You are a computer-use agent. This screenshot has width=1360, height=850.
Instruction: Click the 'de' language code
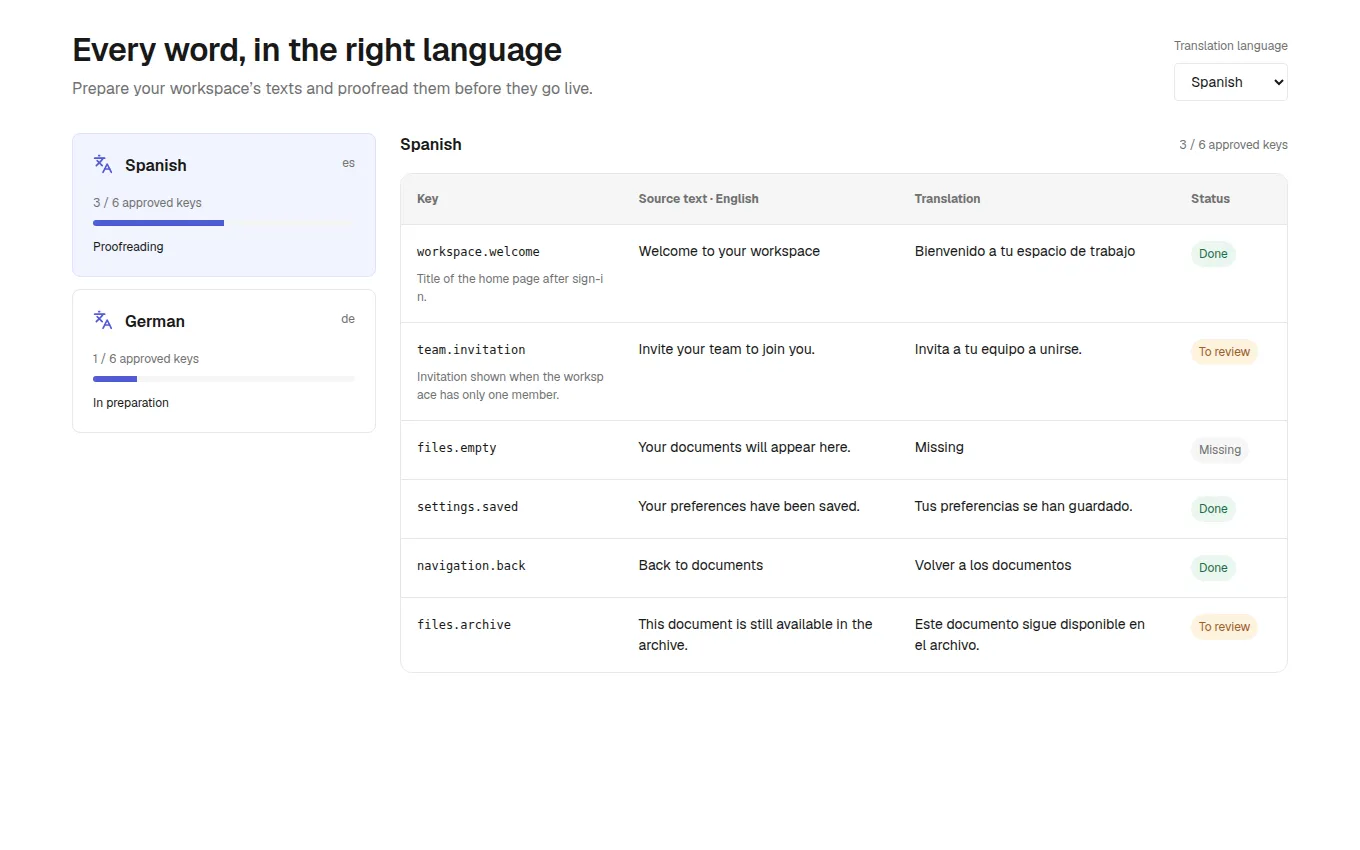(x=348, y=319)
